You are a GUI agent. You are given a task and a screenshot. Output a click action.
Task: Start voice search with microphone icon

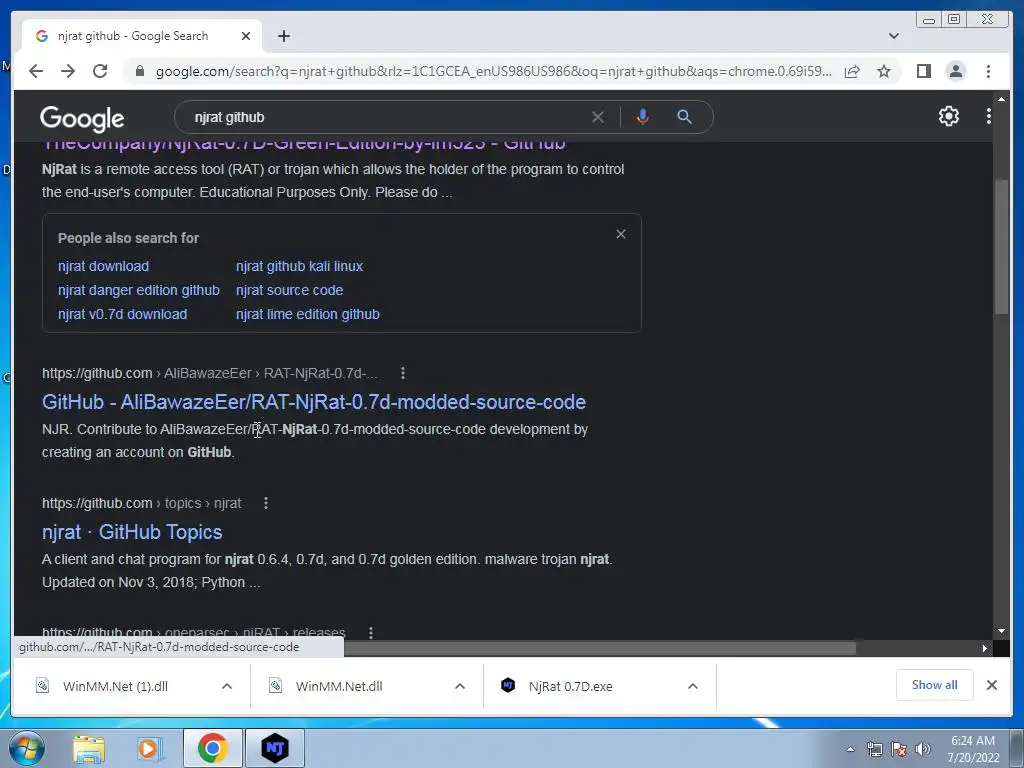tap(643, 117)
